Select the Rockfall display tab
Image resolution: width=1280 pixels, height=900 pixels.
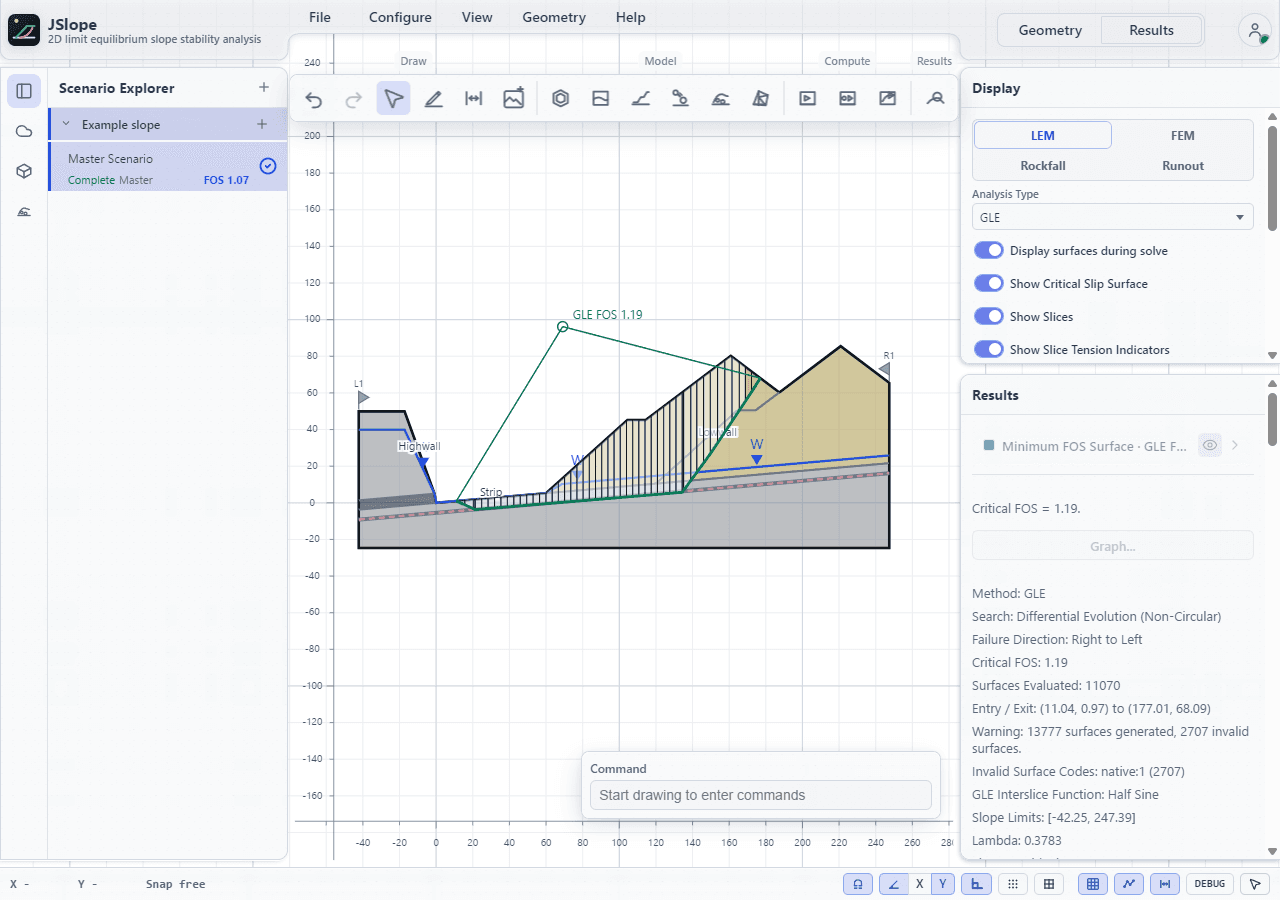click(1043, 165)
